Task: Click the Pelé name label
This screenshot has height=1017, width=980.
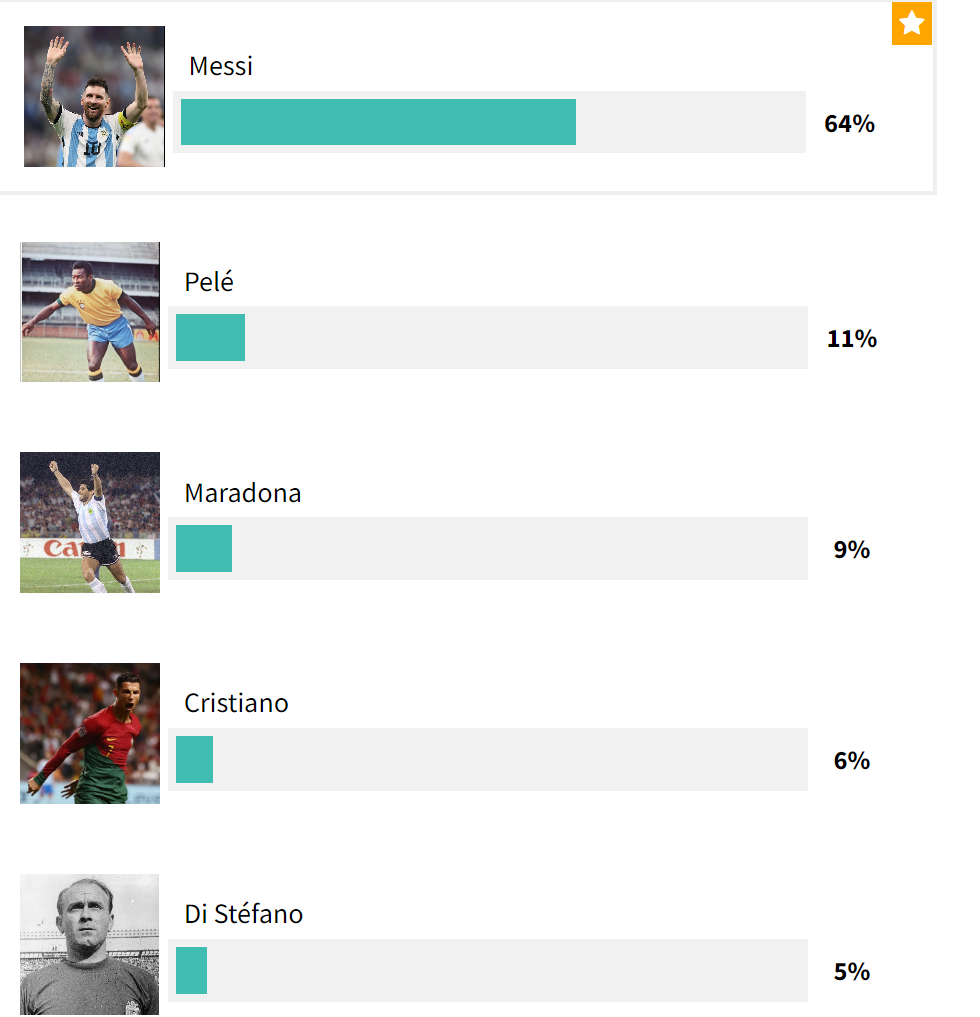Action: coord(209,282)
